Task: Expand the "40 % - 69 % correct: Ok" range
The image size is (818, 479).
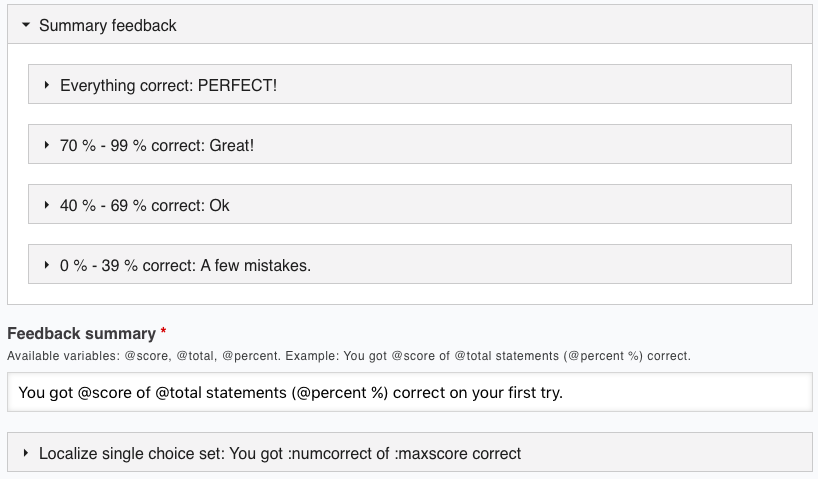Action: click(145, 205)
